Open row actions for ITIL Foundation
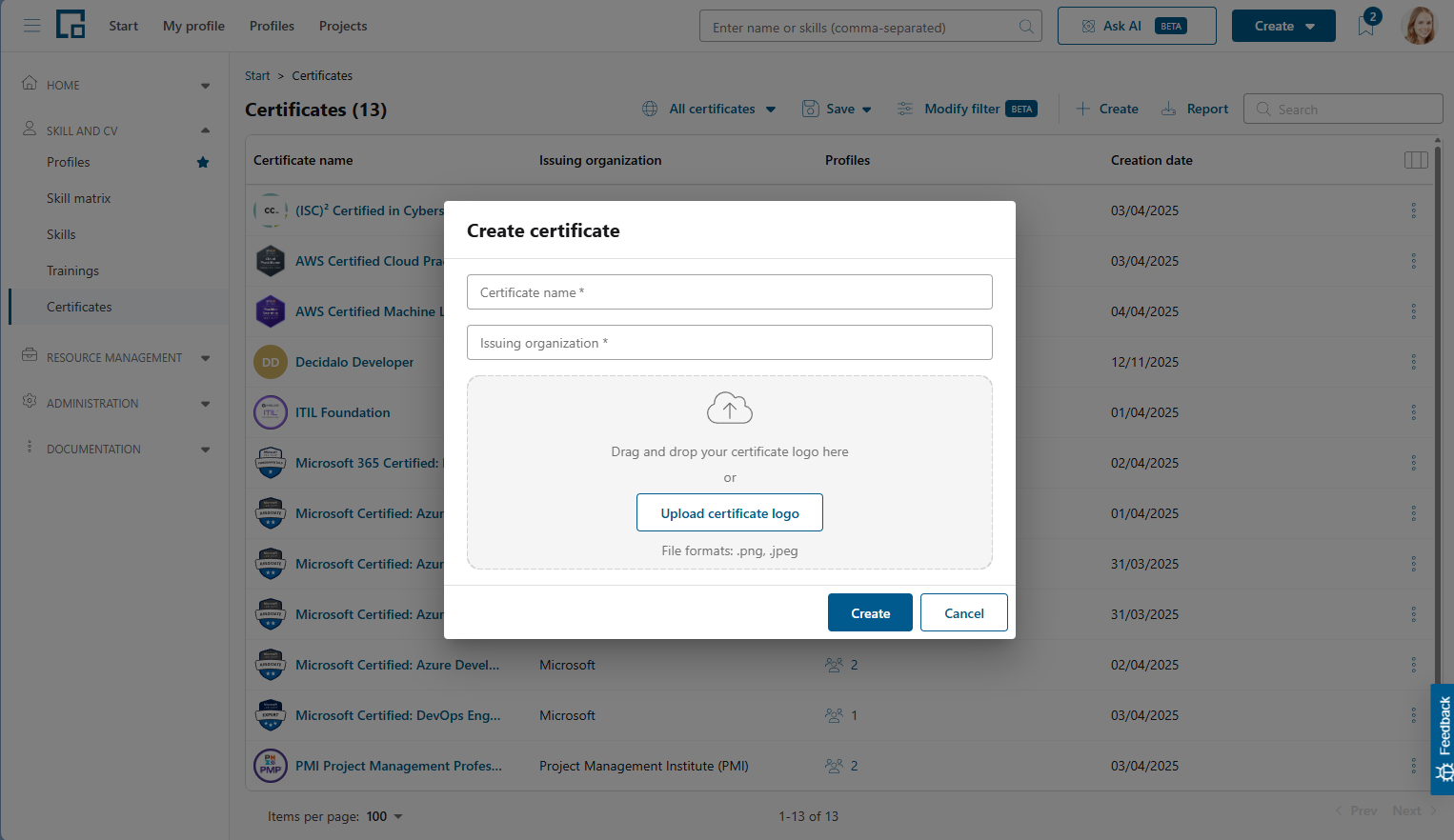 (x=1414, y=412)
